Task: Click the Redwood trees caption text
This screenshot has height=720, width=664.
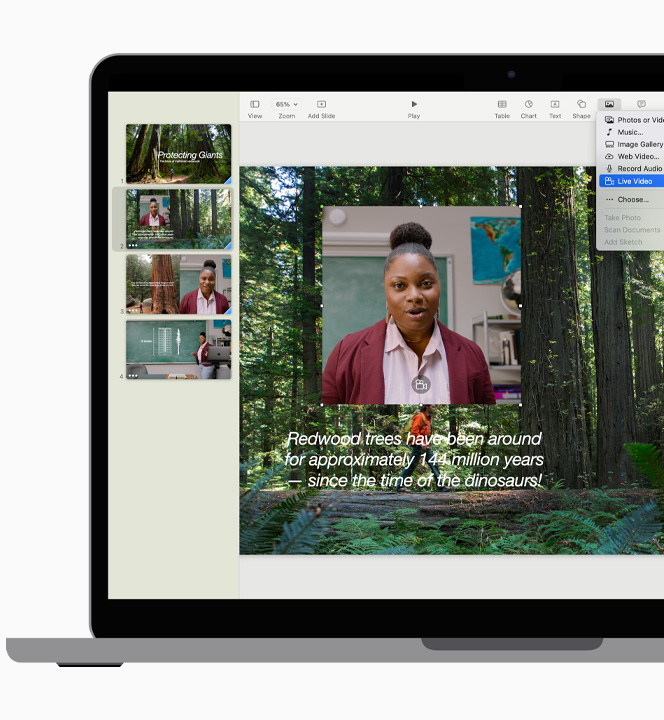Action: (x=414, y=459)
